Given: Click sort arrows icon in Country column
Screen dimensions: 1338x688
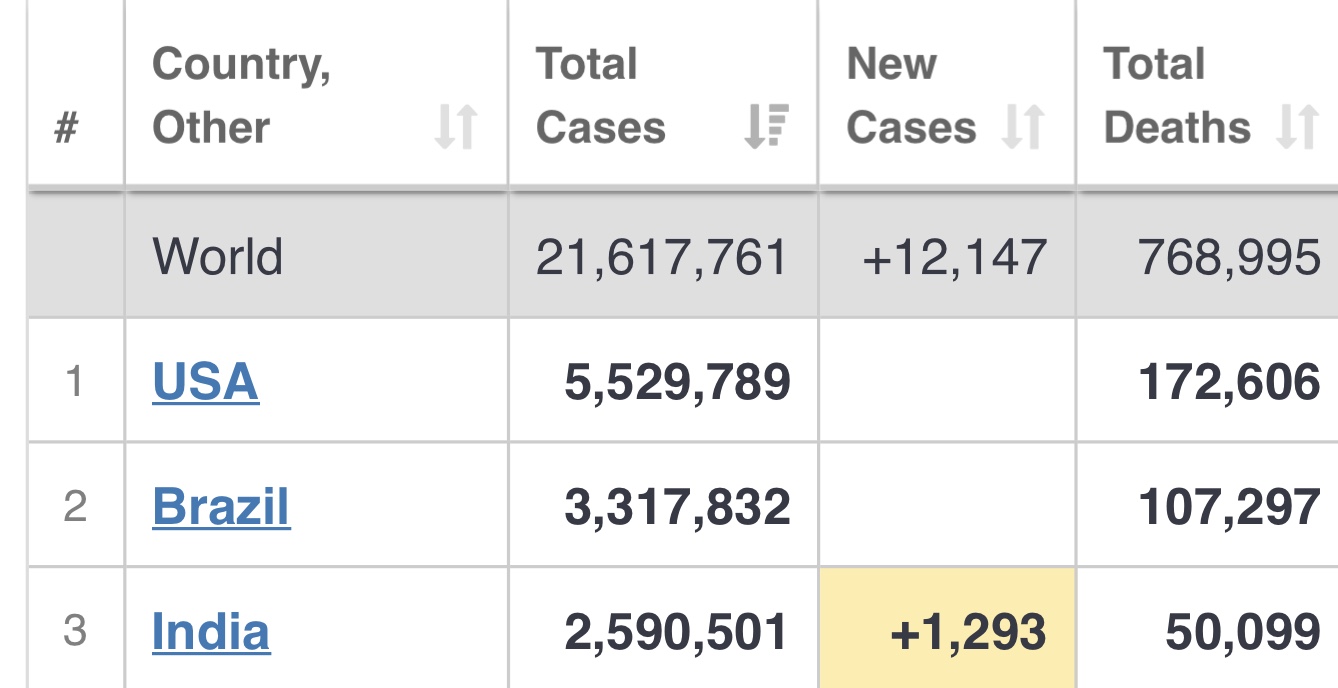Looking at the screenshot, I should pos(456,128).
